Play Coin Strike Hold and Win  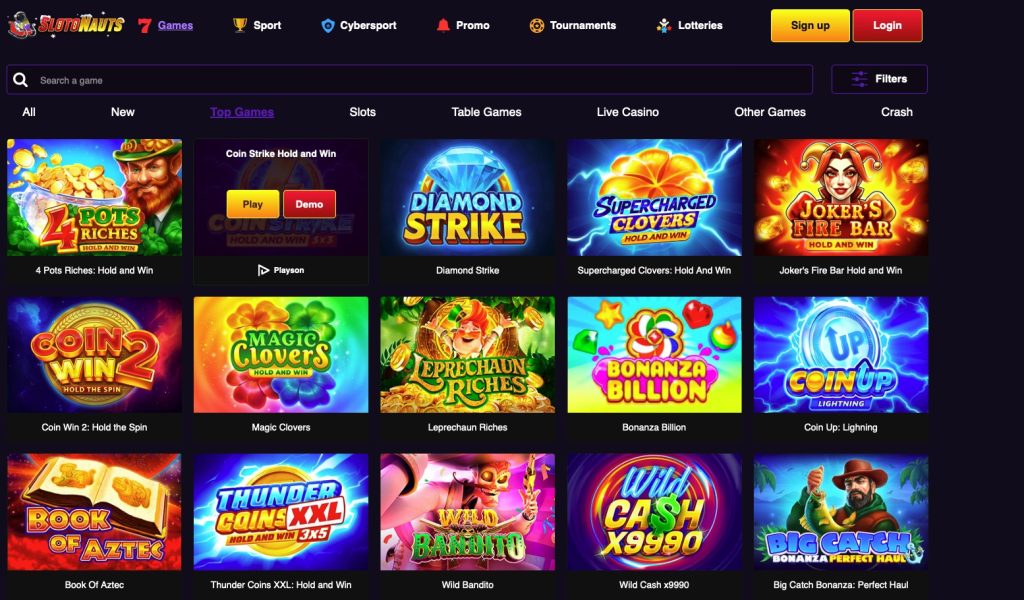[253, 204]
